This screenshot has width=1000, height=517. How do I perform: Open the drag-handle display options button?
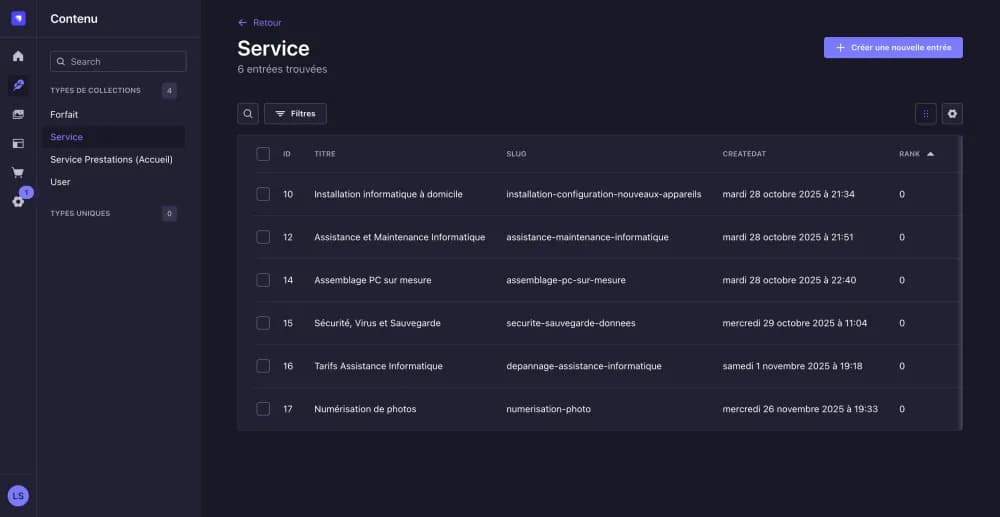925,113
